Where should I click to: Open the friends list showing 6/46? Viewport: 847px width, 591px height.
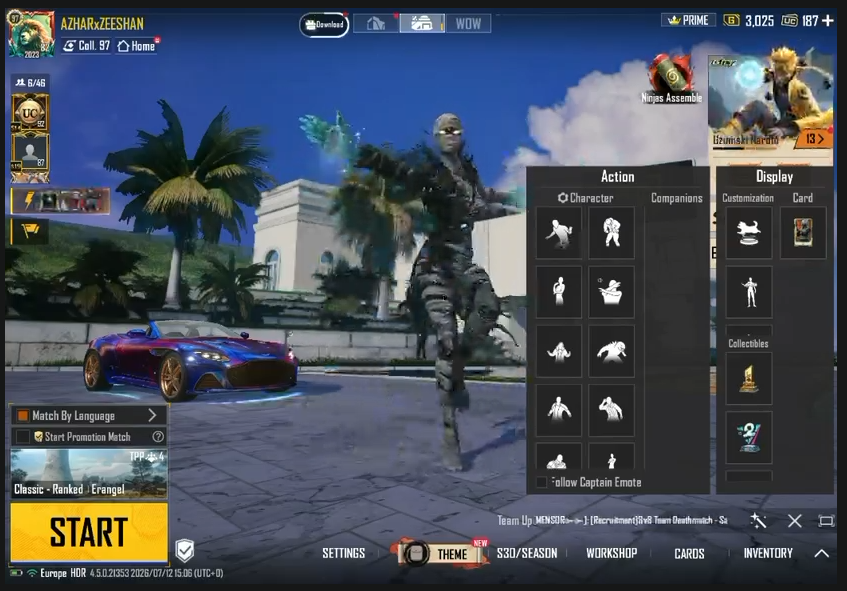(x=31, y=83)
